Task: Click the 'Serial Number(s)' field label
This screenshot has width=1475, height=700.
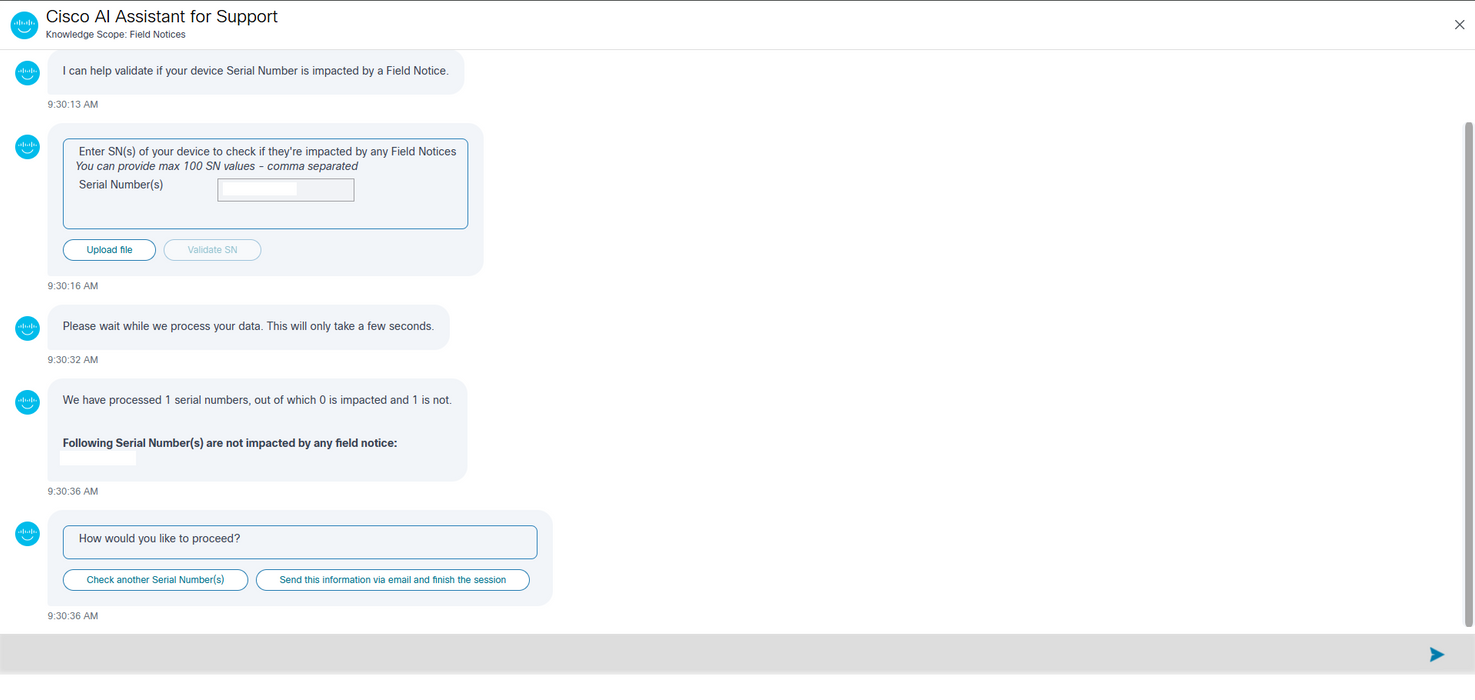Action: click(x=121, y=185)
